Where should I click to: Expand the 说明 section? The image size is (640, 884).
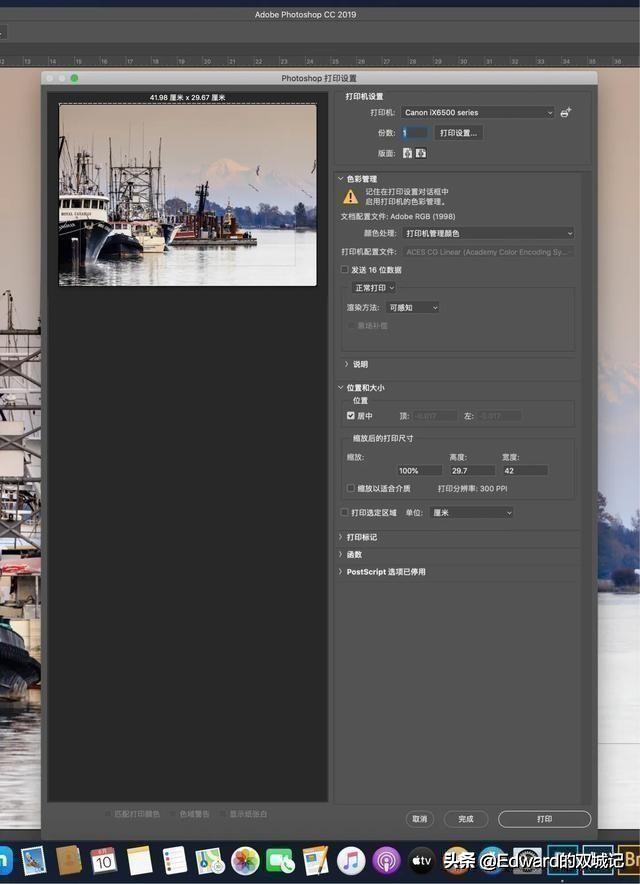point(346,364)
